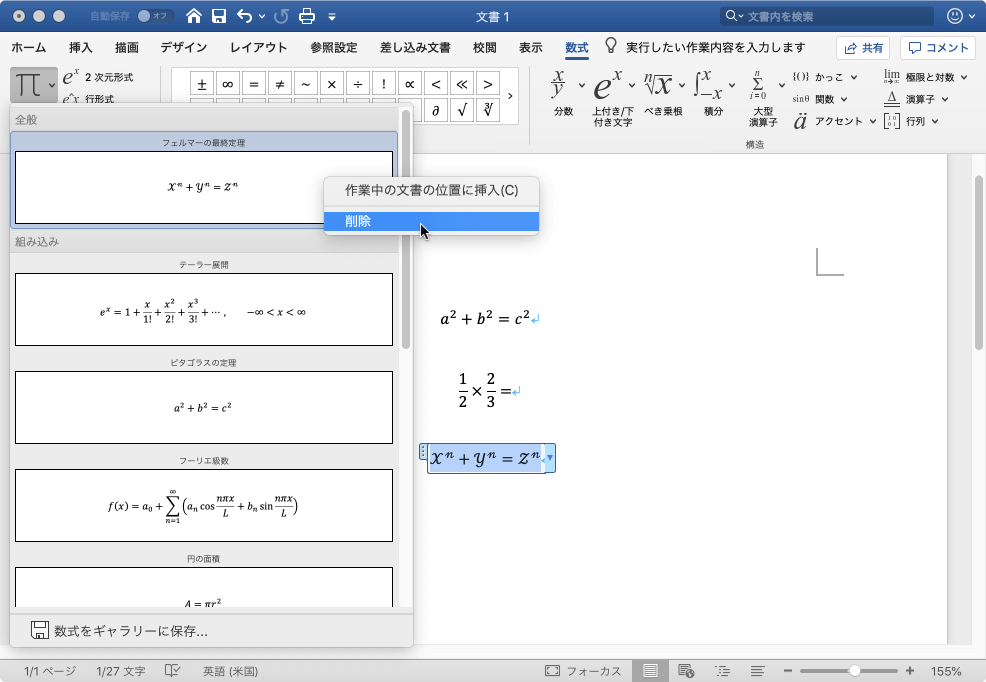
Task: Click the Redo icon in title bar
Action: pos(281,16)
